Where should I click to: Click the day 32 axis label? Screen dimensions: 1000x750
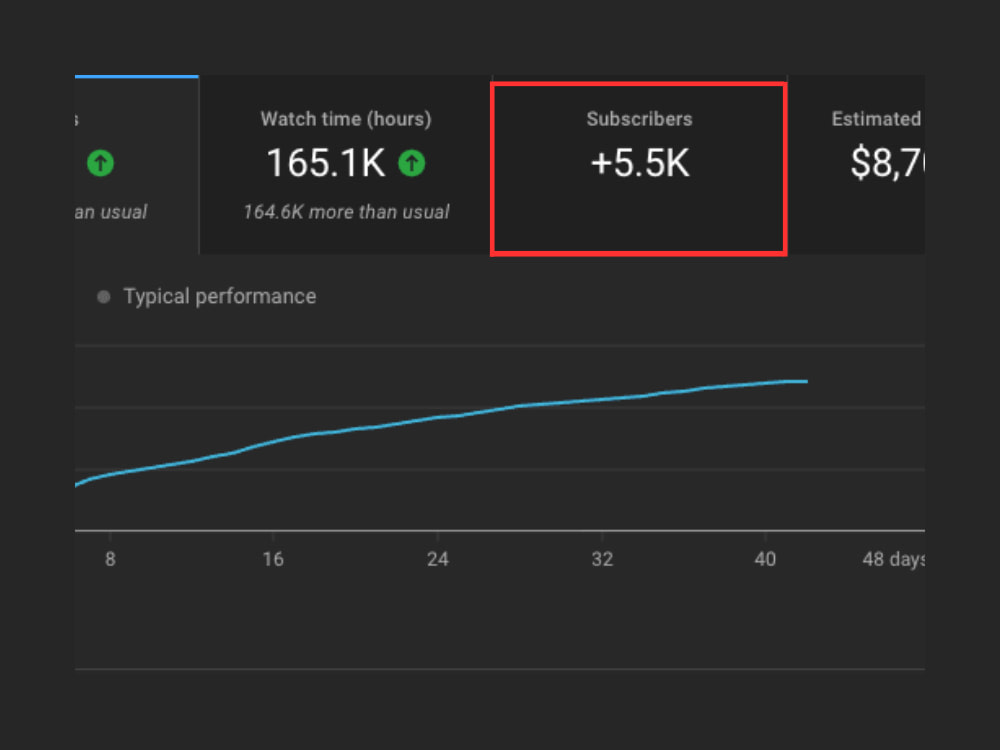[x=602, y=559]
